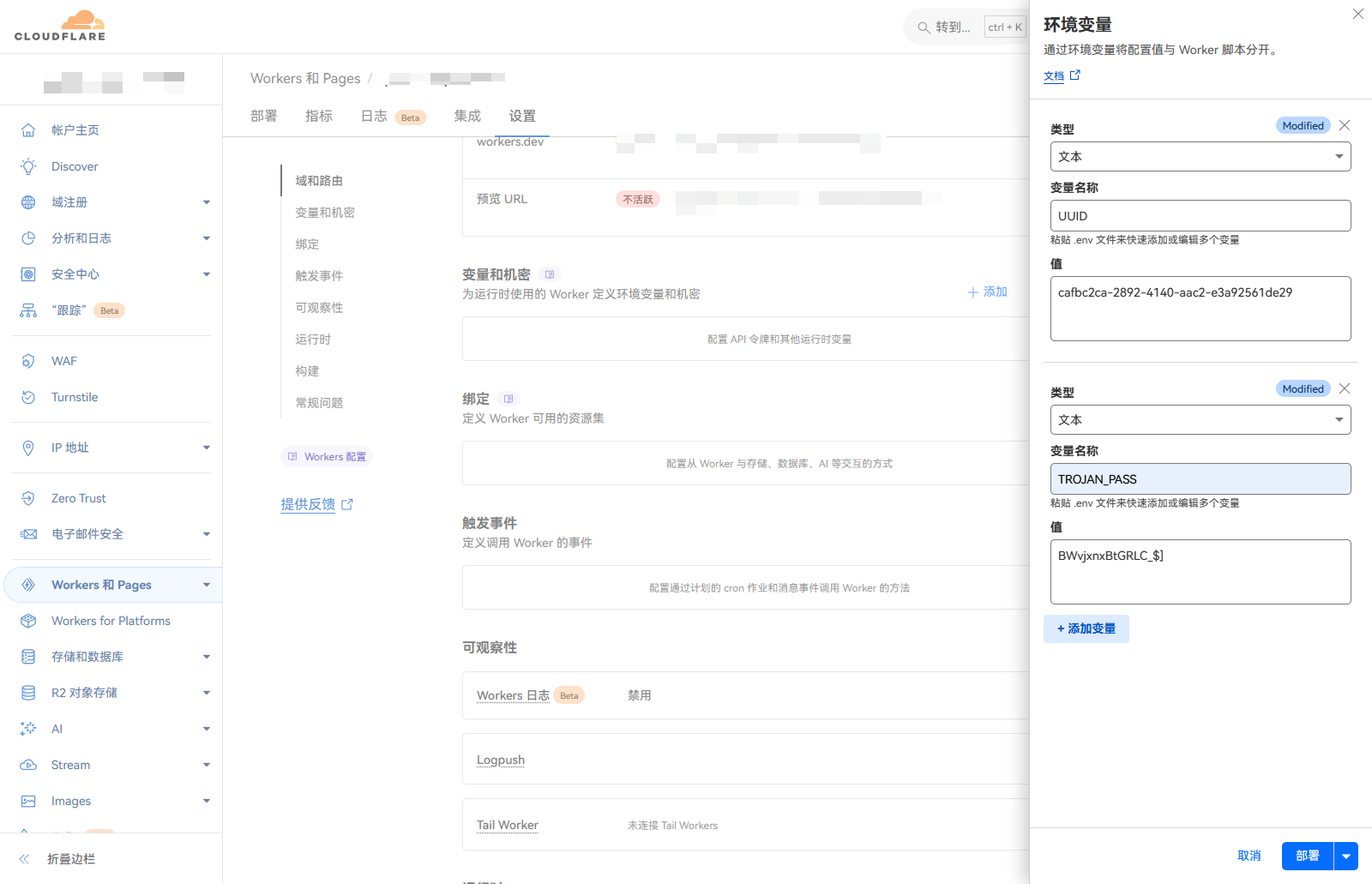
Task: Open the Images section
Action: [72, 800]
